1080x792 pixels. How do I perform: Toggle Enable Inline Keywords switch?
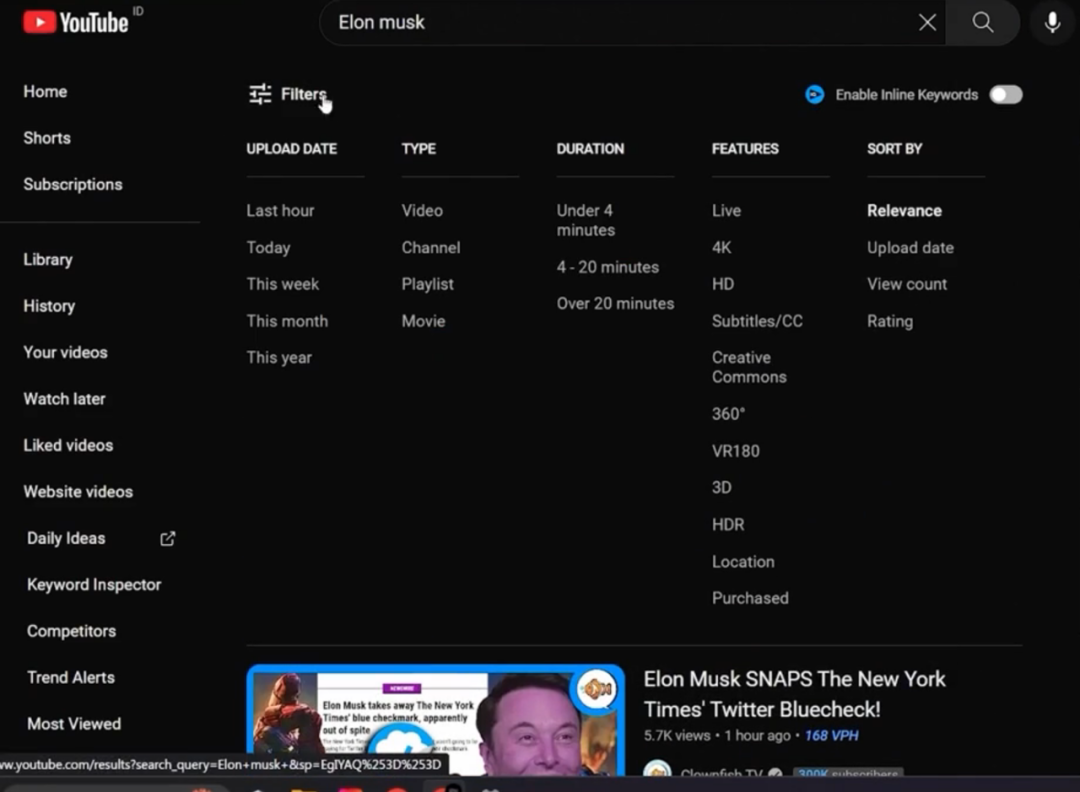click(1005, 95)
